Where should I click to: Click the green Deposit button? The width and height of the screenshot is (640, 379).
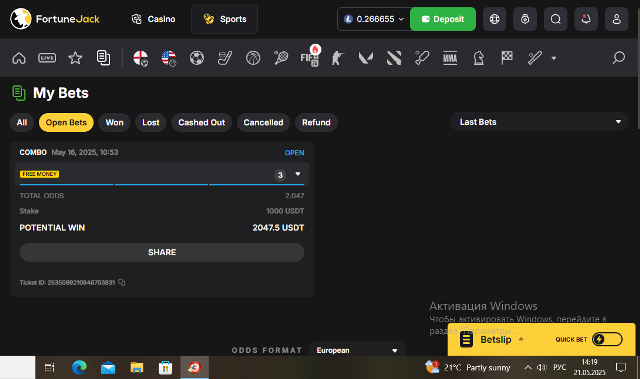click(x=443, y=19)
